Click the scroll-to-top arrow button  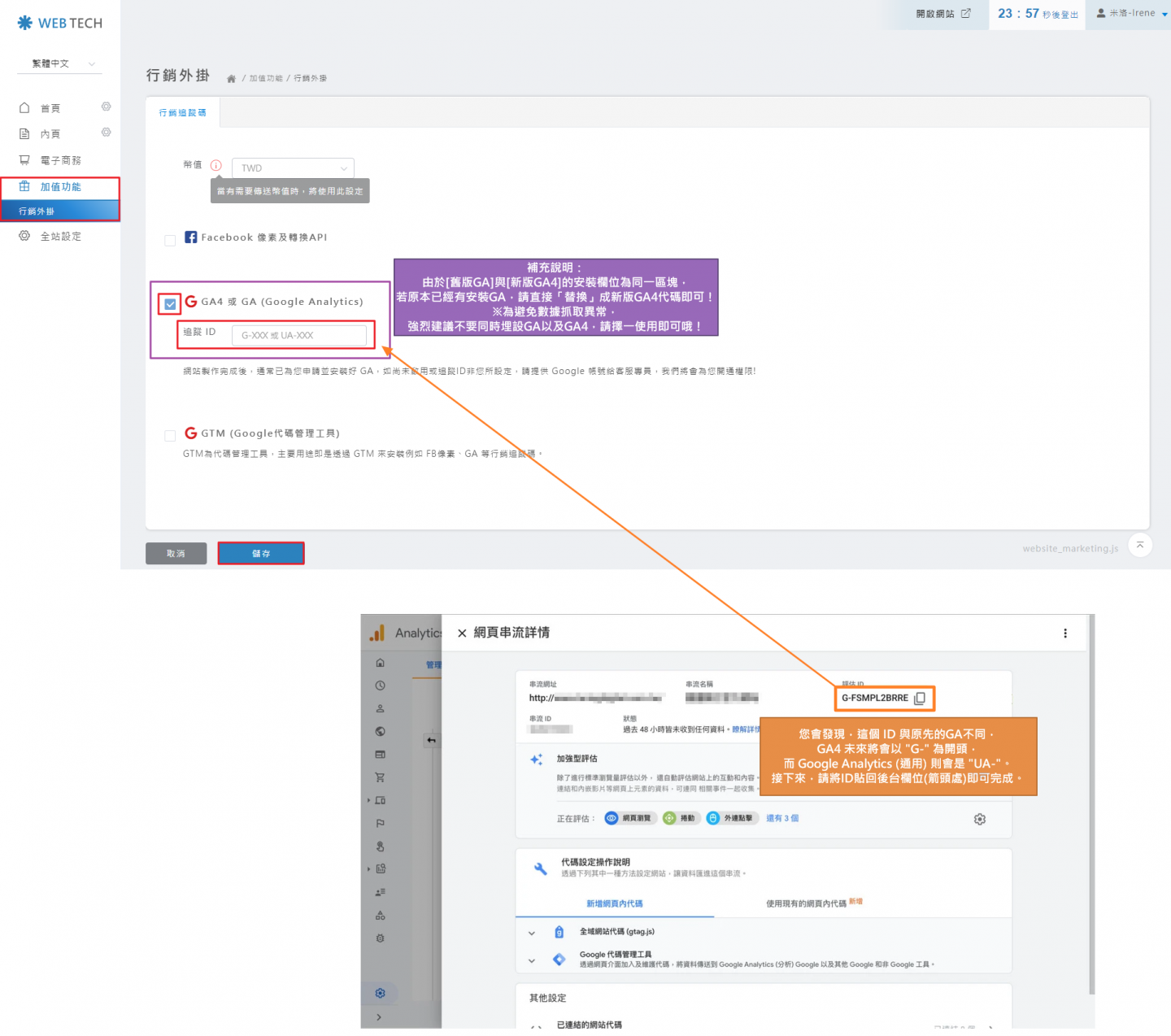[x=1140, y=546]
